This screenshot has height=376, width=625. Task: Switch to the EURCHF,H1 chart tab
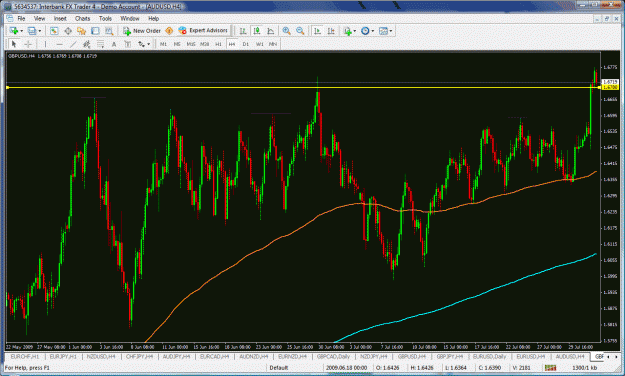(x=25, y=356)
